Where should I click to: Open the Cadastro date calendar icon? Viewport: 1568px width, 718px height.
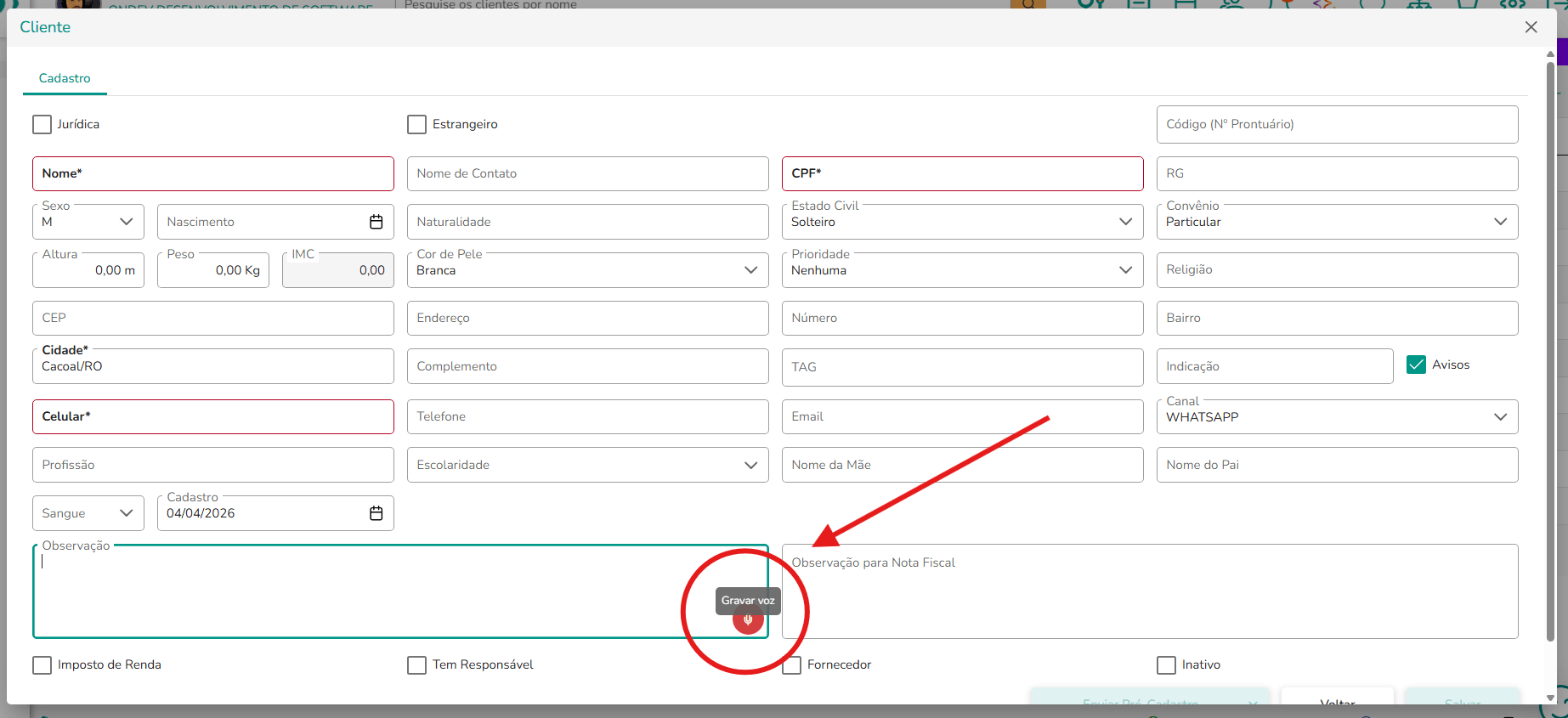point(376,513)
